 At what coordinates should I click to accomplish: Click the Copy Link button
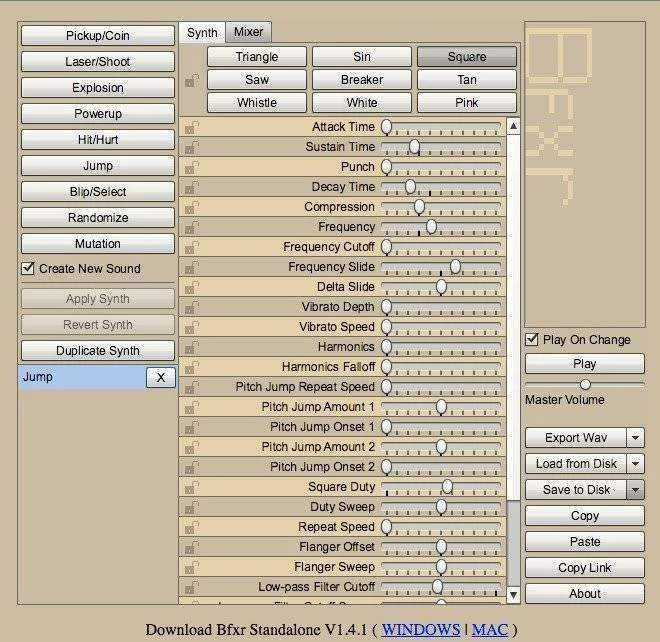585,568
